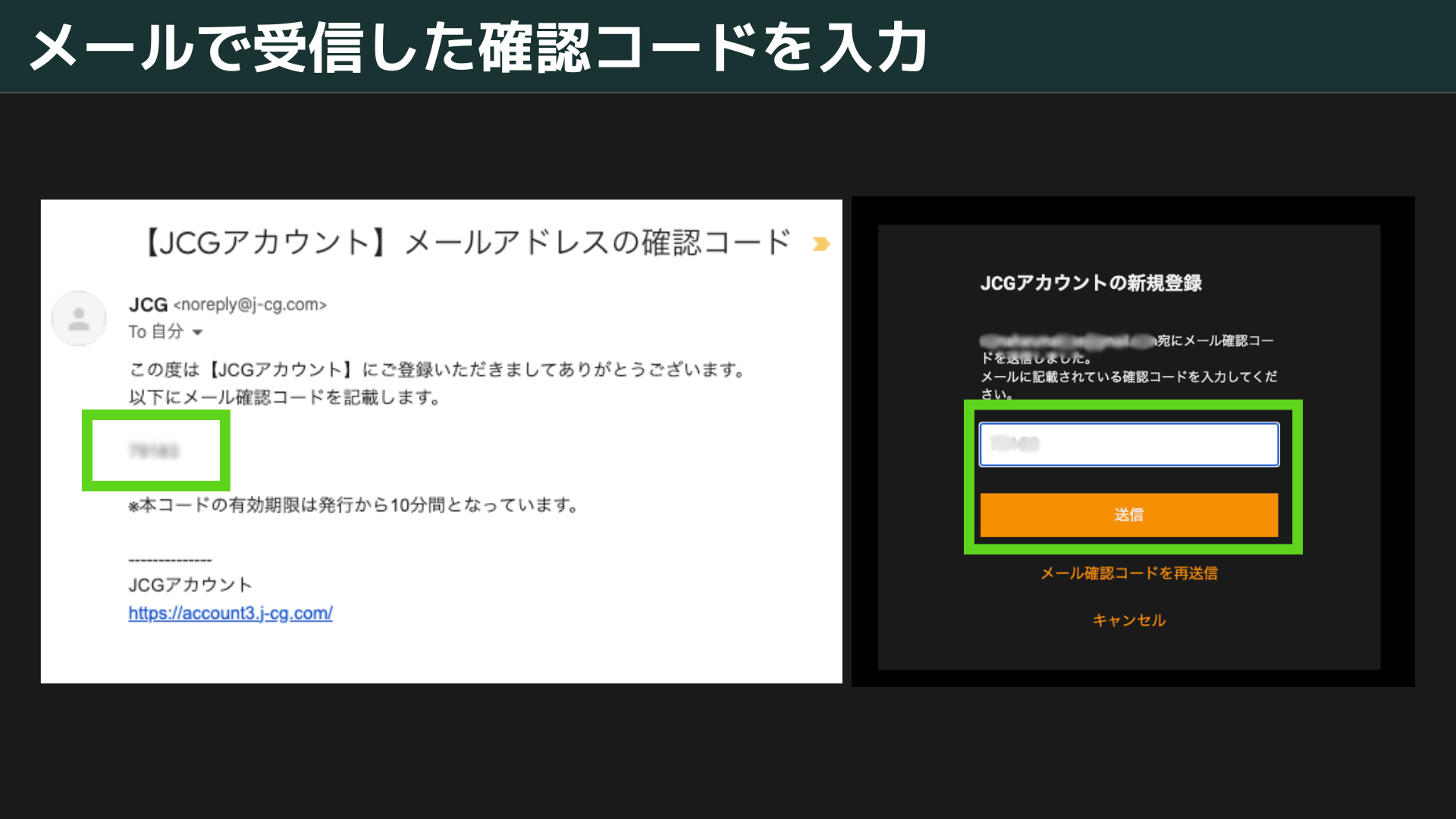Click the sender name JCG
Screen dimensions: 1456x819
[x=148, y=304]
